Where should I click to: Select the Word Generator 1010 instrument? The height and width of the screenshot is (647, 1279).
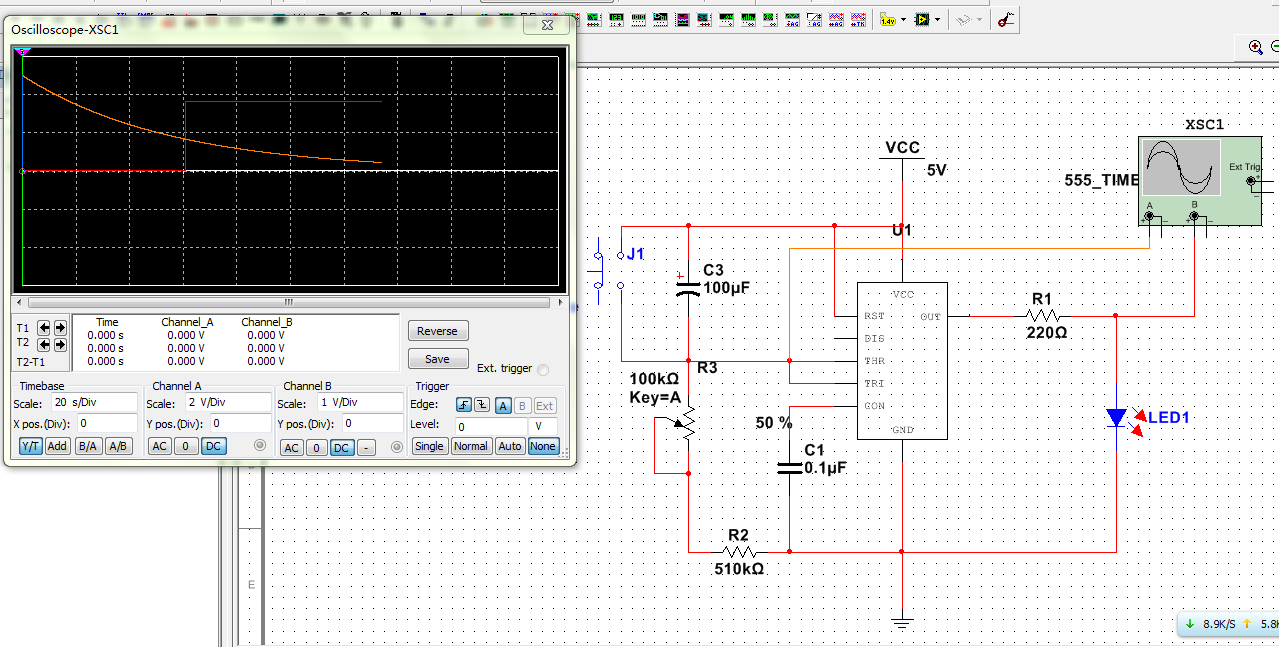coord(638,19)
